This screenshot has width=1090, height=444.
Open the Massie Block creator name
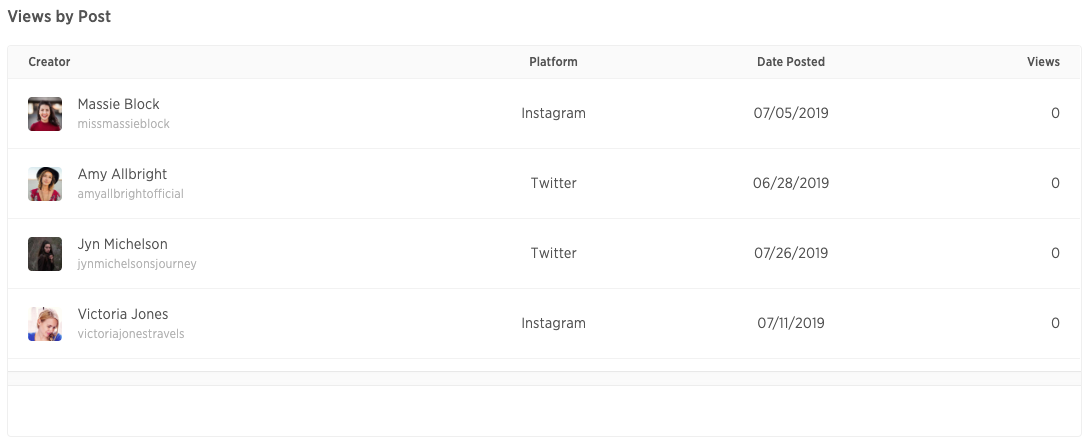coord(118,104)
